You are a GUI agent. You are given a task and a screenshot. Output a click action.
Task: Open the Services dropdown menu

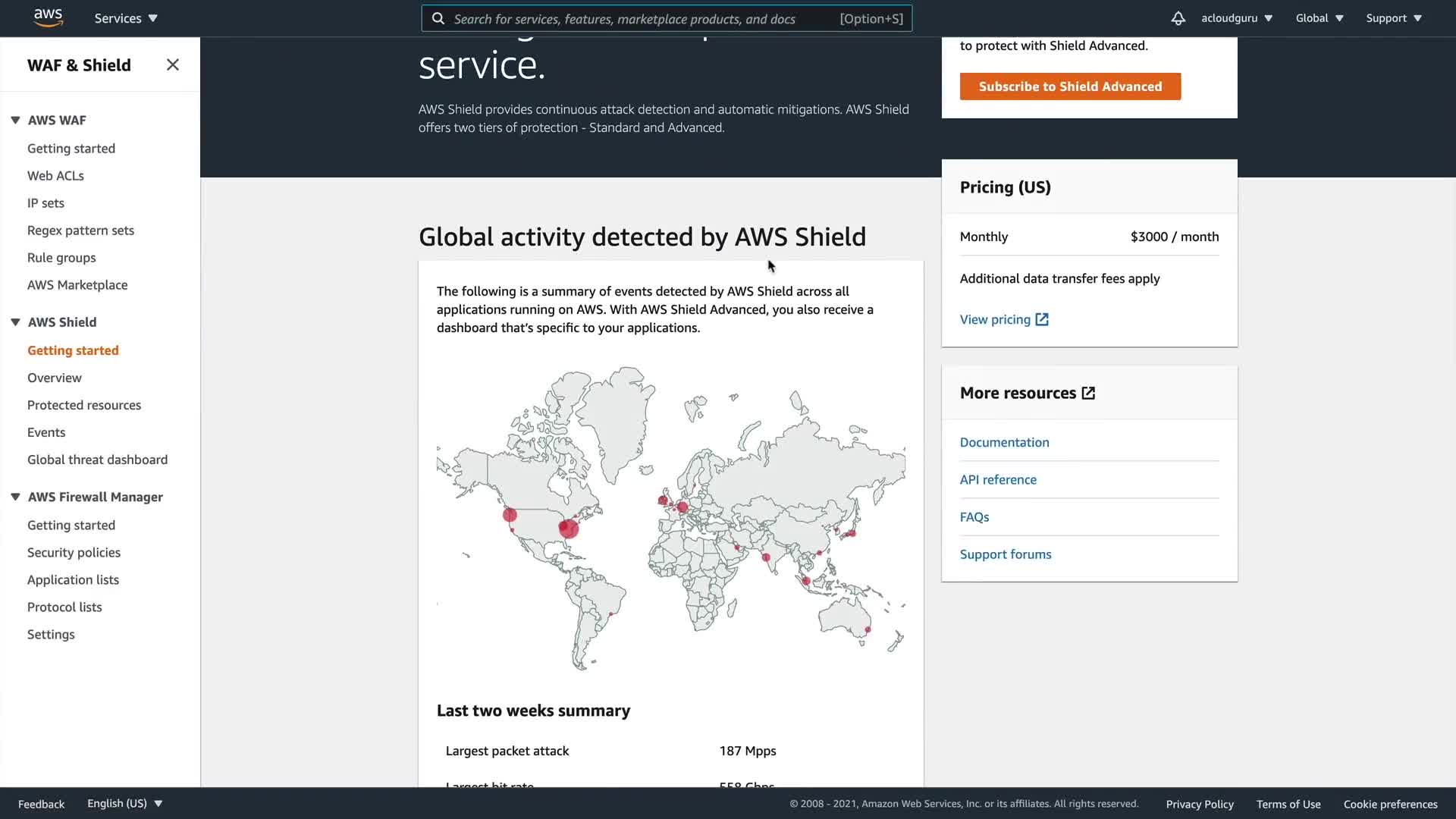(126, 18)
